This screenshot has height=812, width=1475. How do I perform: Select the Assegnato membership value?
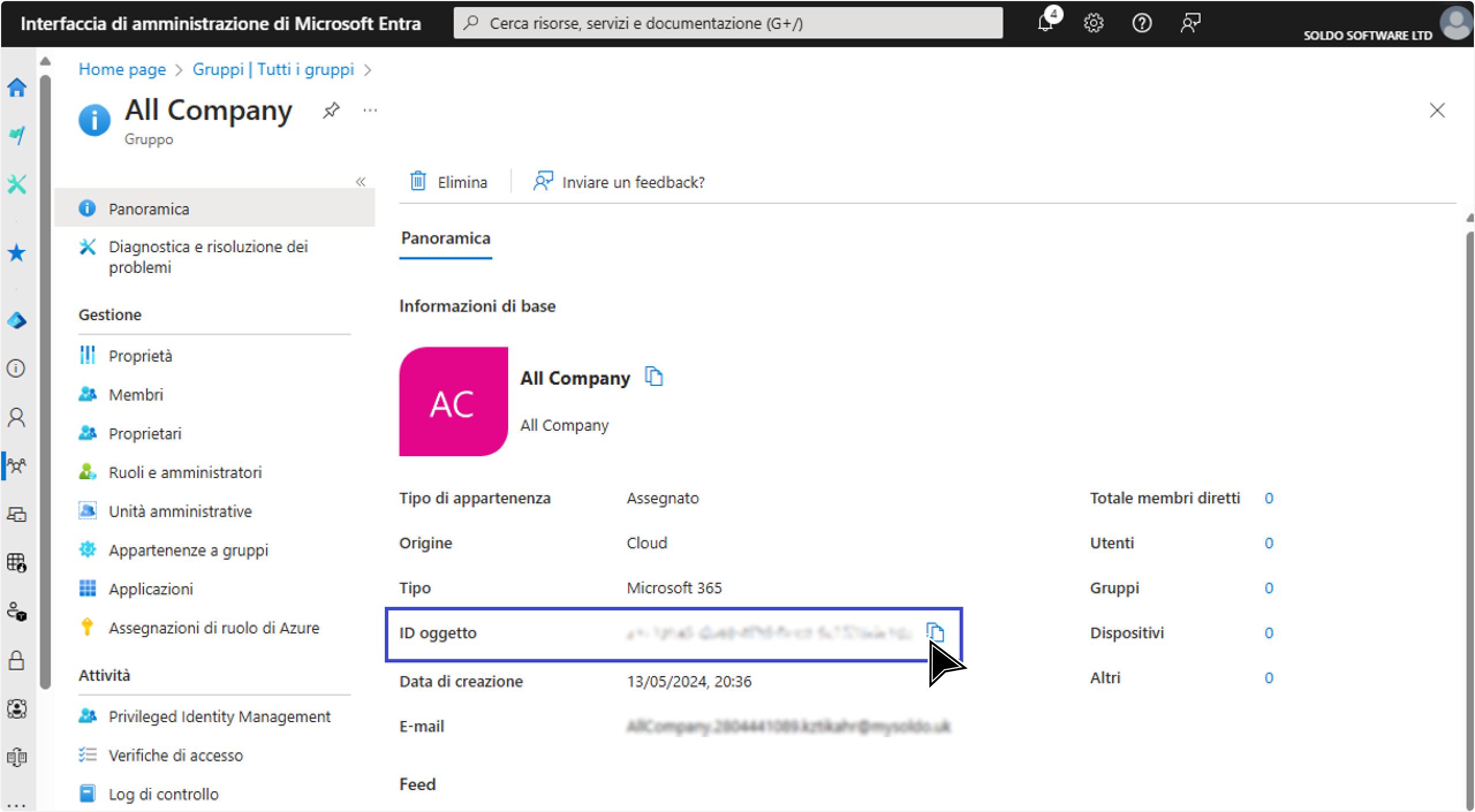pos(663,498)
